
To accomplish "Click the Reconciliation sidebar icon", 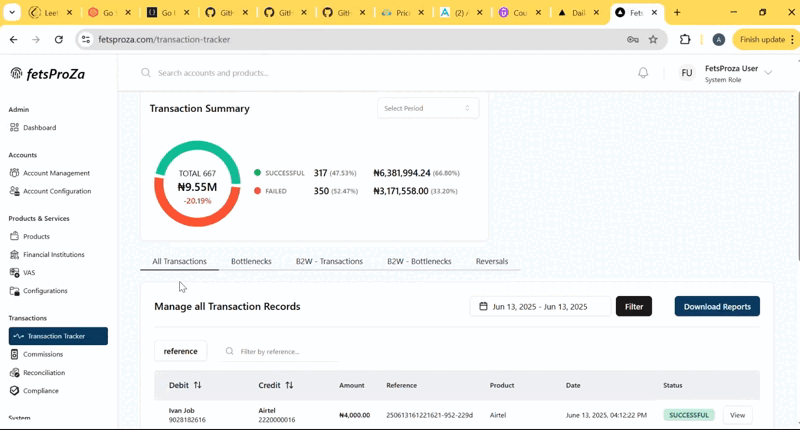I will tap(14, 372).
